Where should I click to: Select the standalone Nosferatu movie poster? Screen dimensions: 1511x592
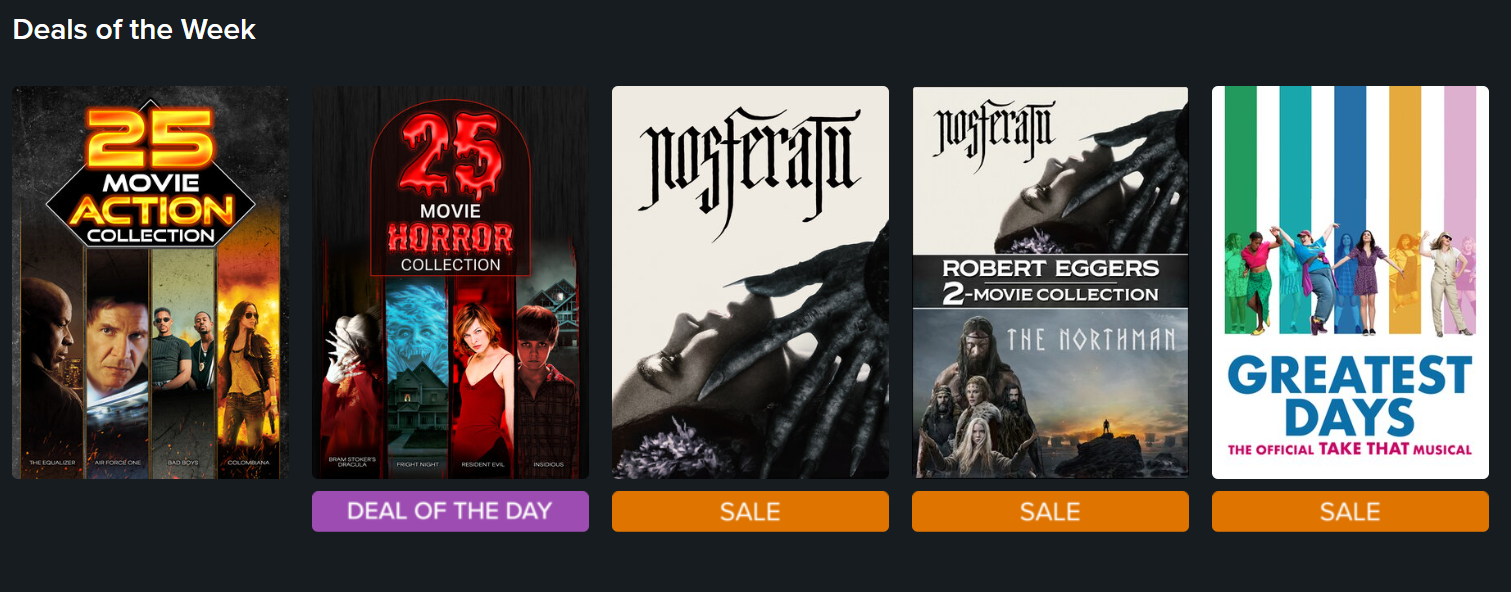coord(750,282)
